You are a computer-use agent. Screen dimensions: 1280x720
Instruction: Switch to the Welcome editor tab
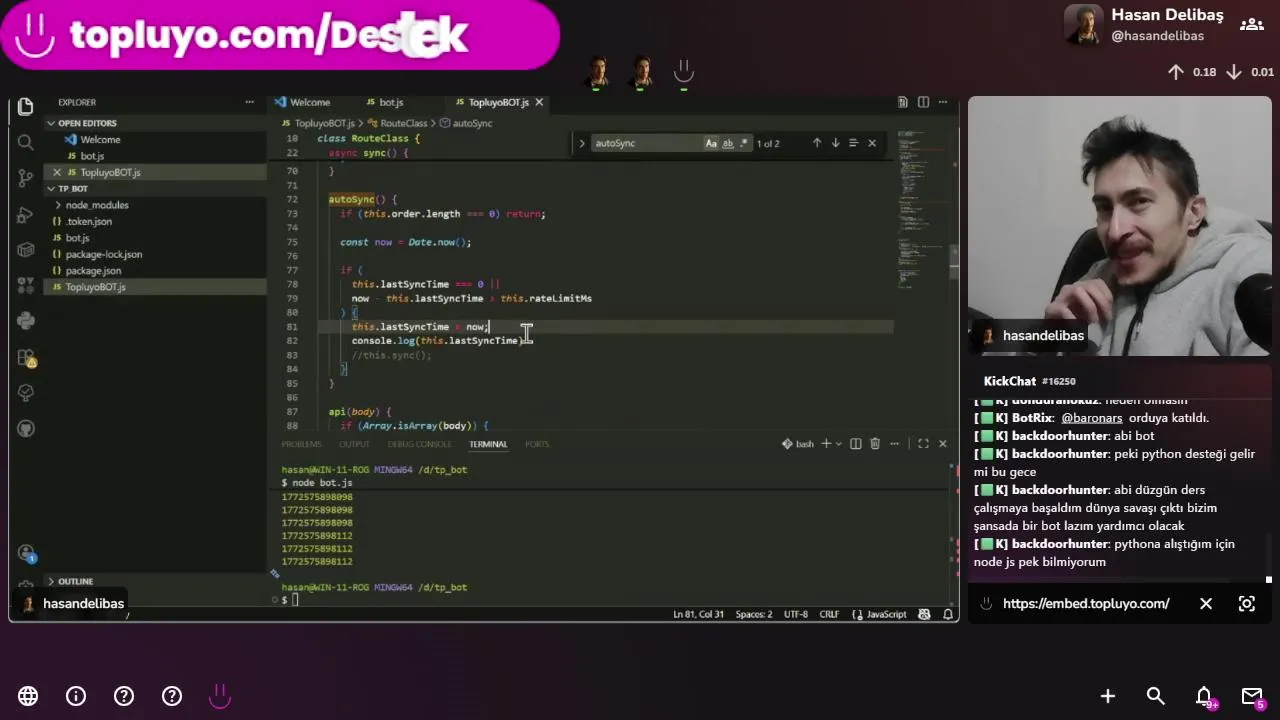(x=302, y=102)
